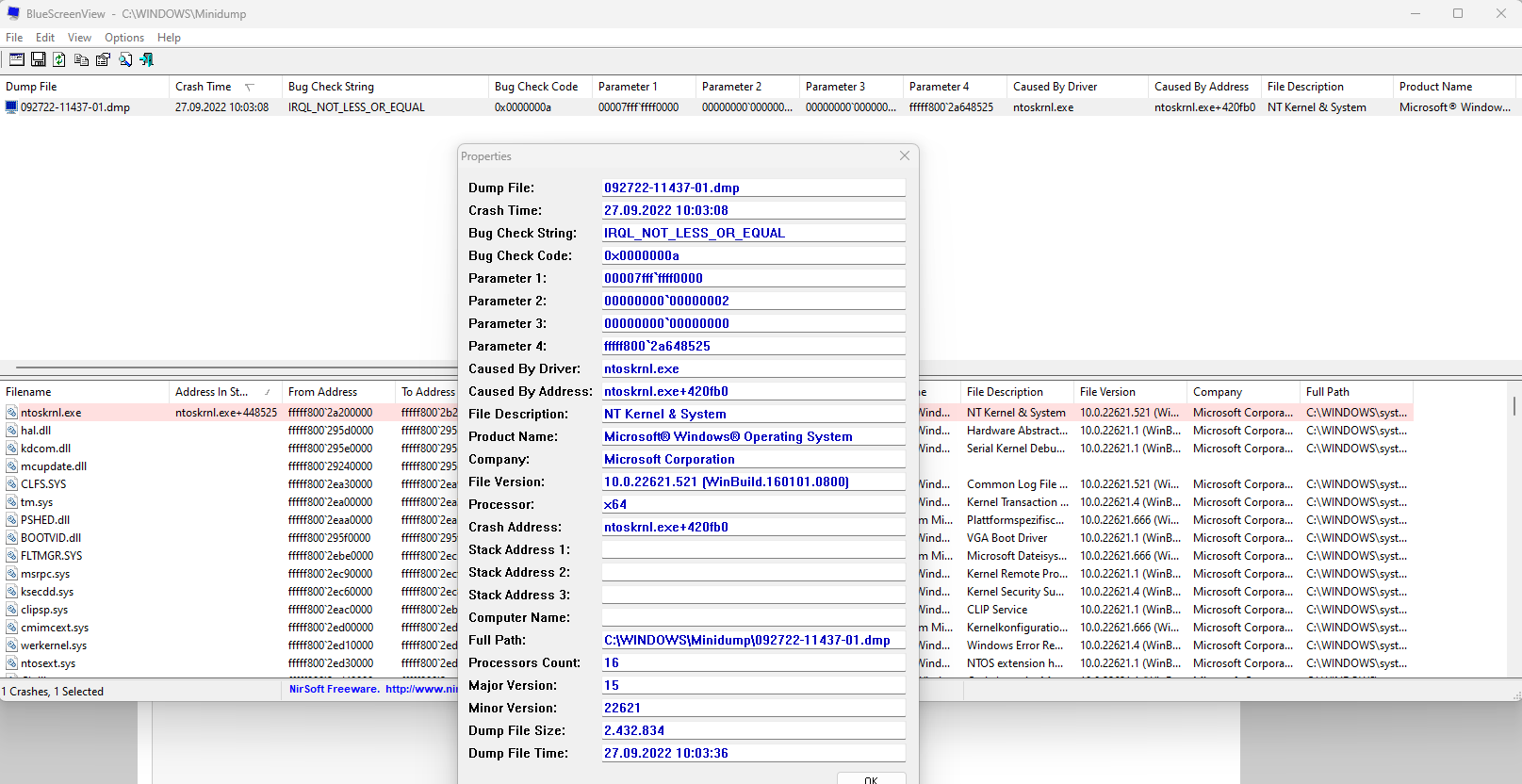Click the Processors Count field showing 16
Screen dimensions: 1522x784
click(x=753, y=662)
